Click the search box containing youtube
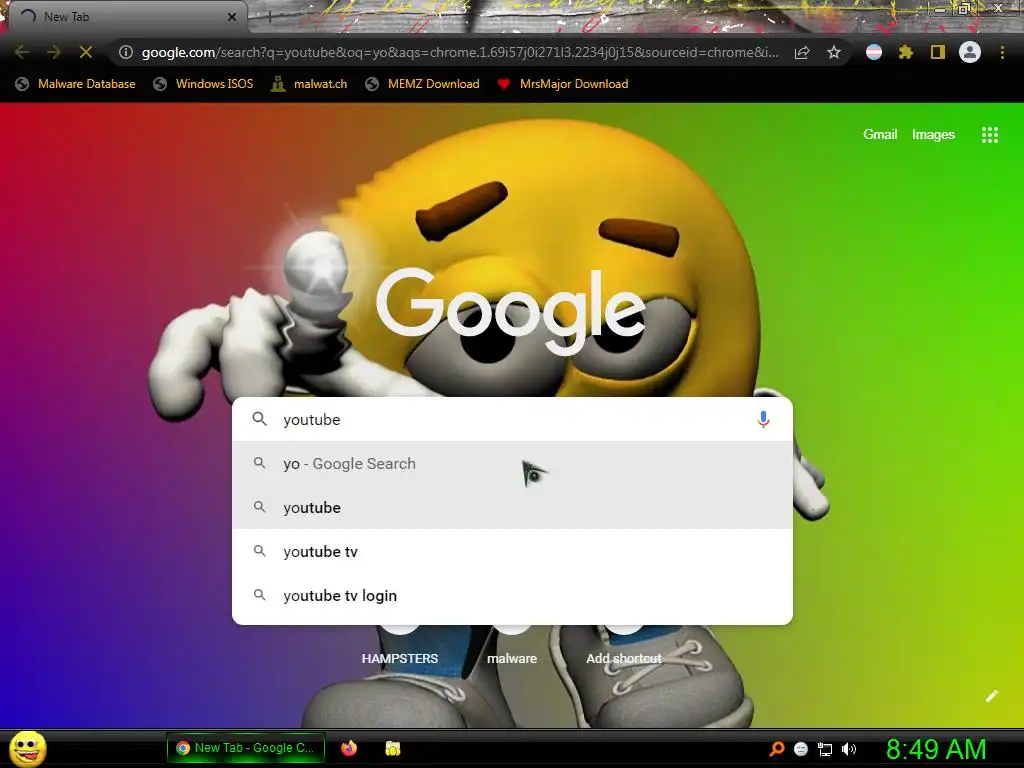The image size is (1024, 768). [x=512, y=419]
